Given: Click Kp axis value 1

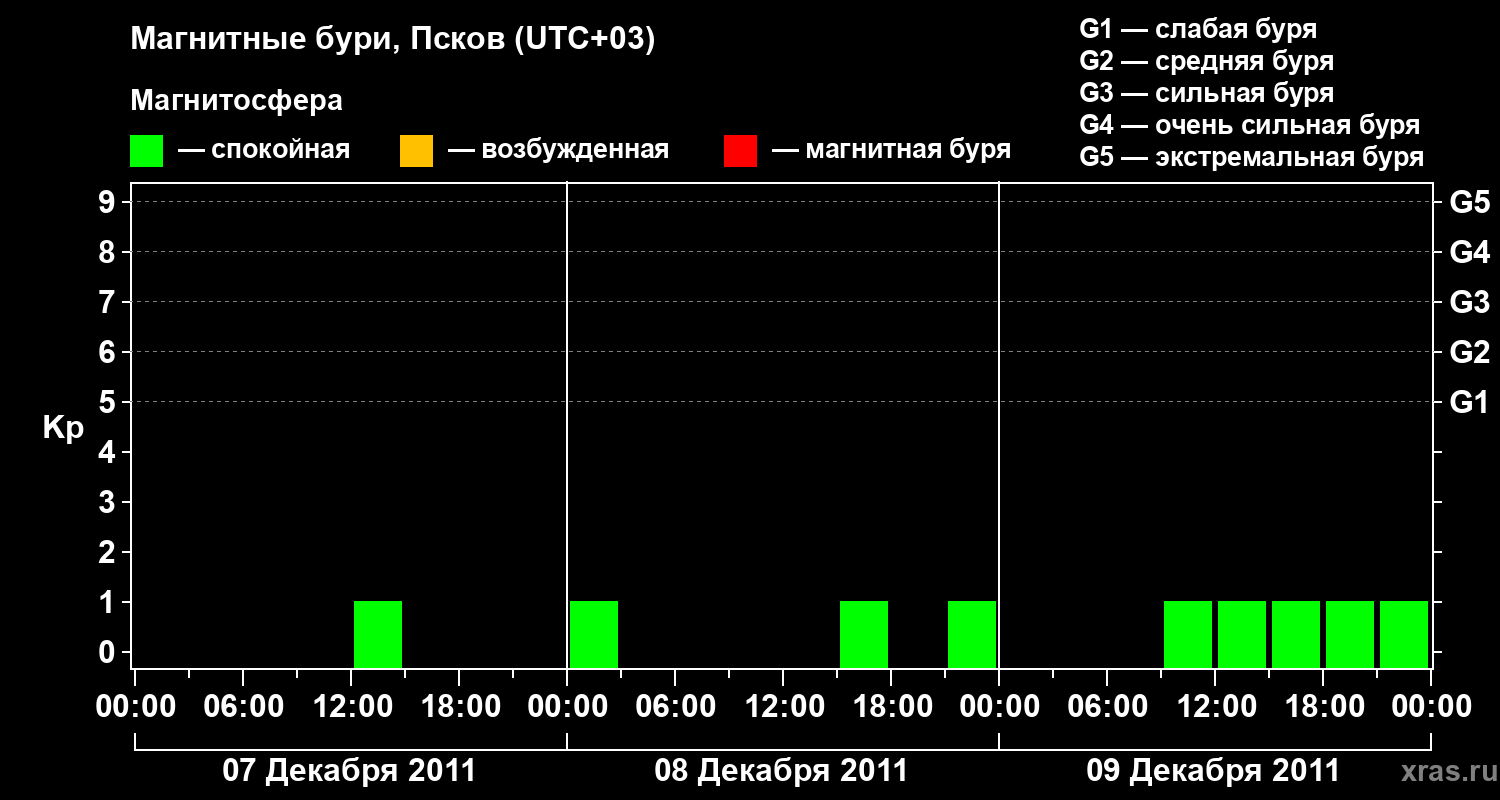Looking at the screenshot, I should point(108,602).
